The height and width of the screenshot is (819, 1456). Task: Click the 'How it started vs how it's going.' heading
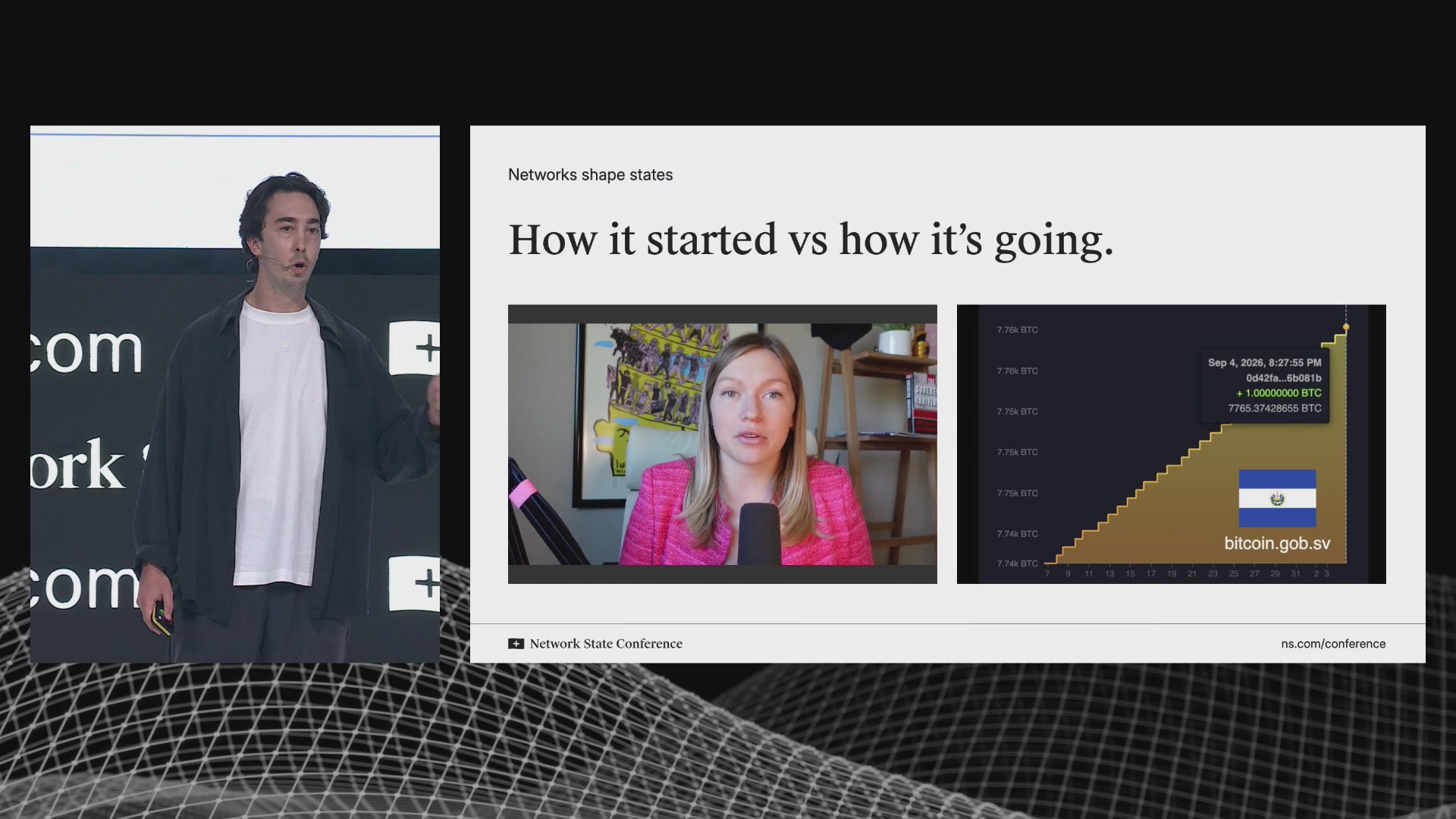point(811,240)
